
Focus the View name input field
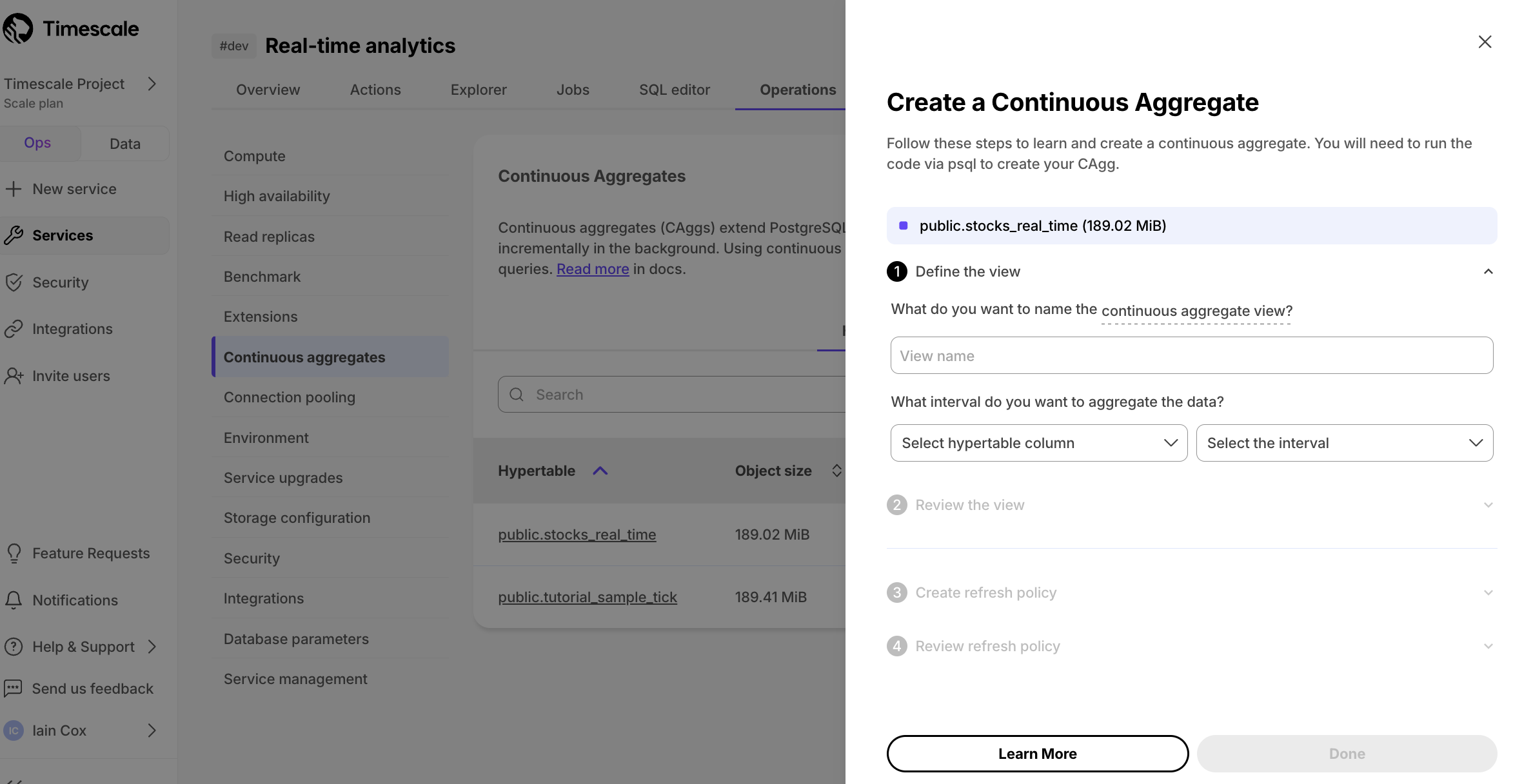click(x=1192, y=355)
